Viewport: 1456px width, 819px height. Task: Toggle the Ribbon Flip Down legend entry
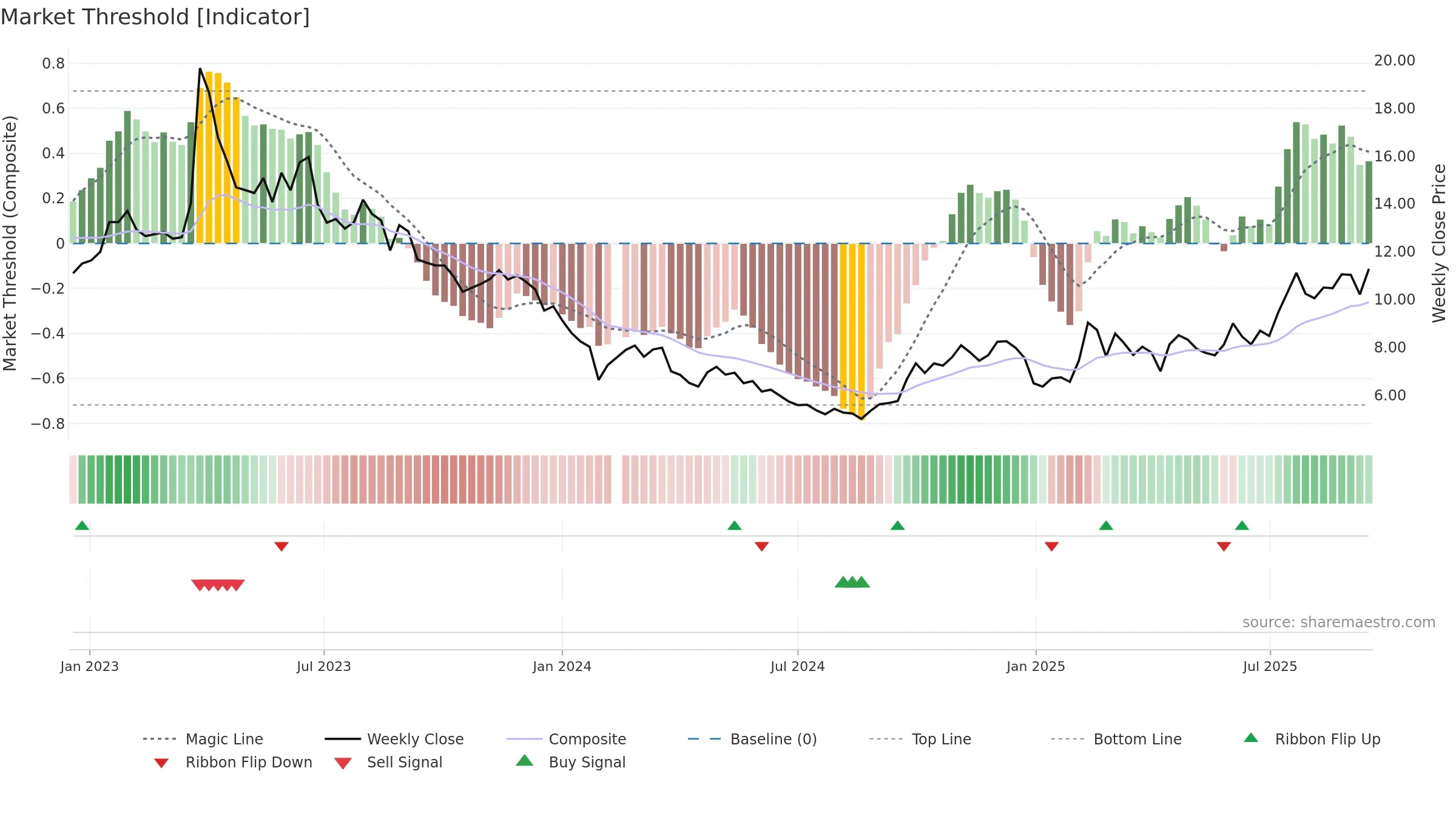232,762
